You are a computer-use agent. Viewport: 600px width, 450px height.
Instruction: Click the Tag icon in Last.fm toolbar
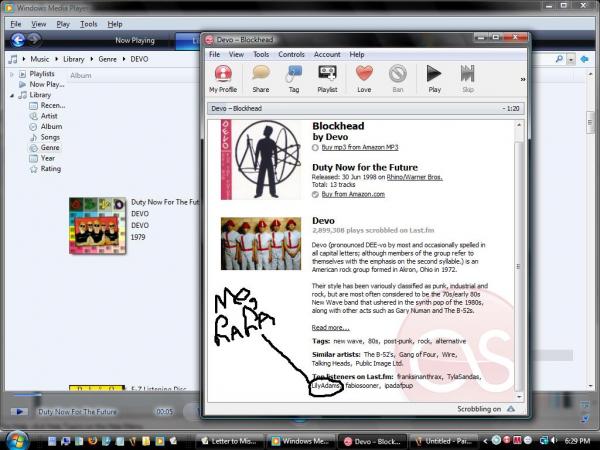(293, 79)
